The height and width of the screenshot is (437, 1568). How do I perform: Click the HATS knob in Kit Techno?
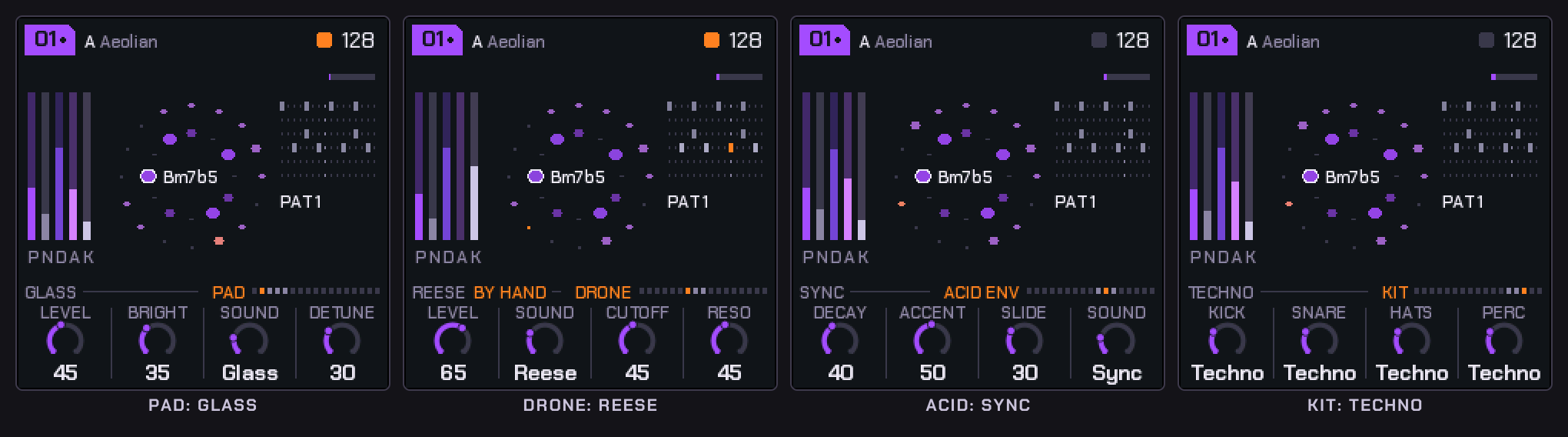click(1412, 339)
